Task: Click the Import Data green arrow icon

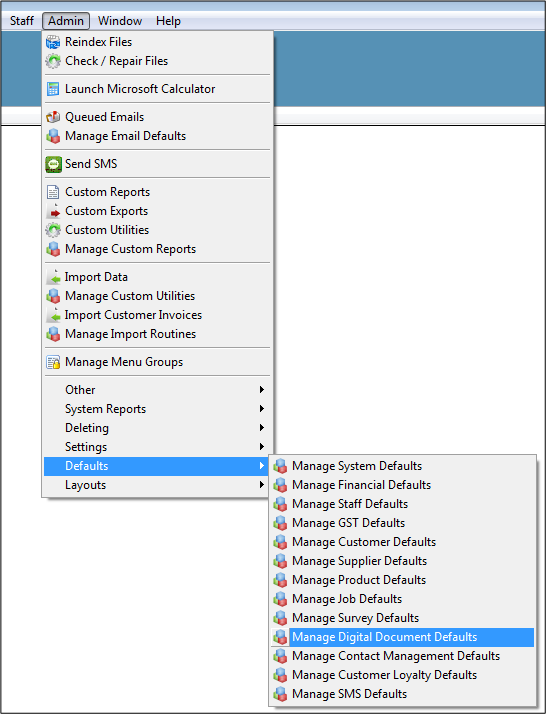Action: [53, 277]
